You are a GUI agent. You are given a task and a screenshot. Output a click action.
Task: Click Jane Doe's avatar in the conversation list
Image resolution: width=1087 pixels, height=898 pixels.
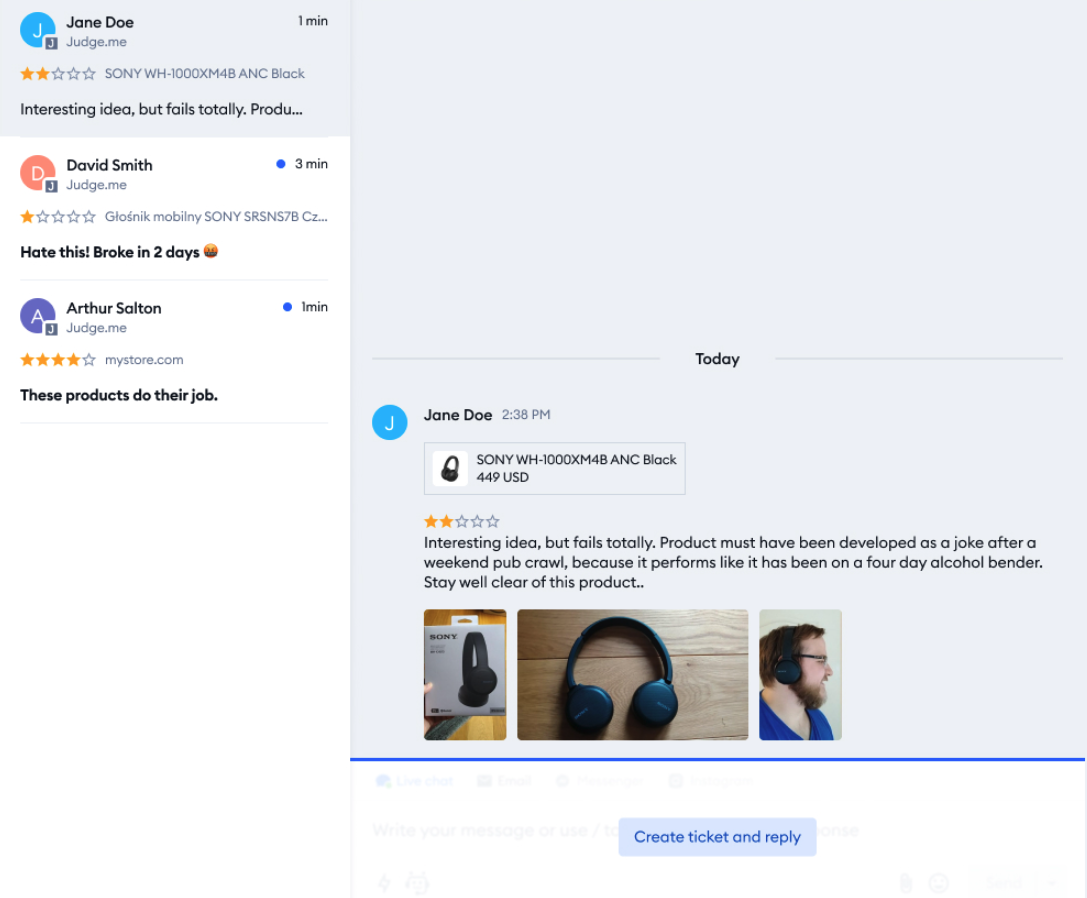click(x=37, y=30)
